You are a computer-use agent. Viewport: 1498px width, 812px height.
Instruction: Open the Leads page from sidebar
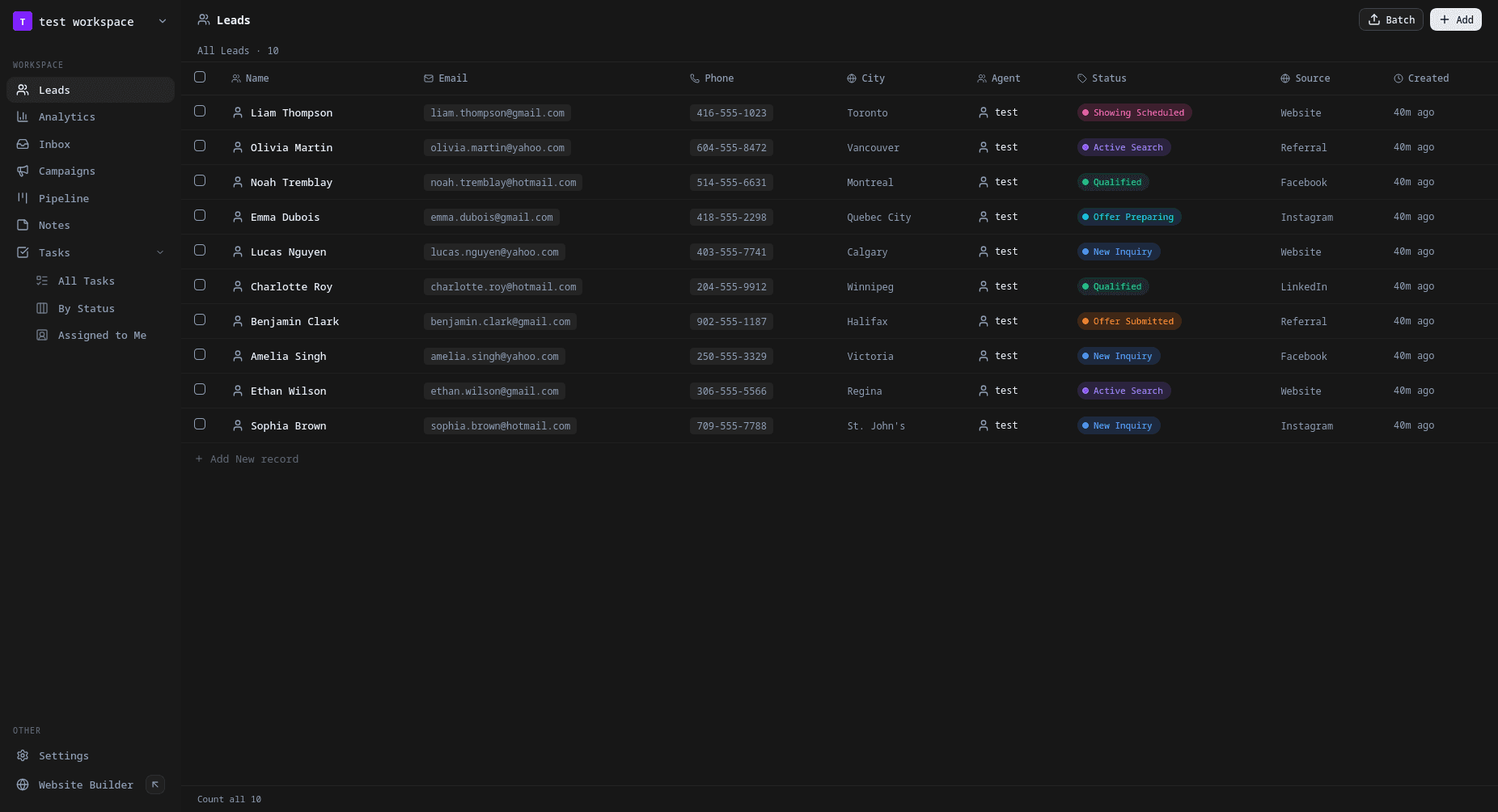(91, 90)
